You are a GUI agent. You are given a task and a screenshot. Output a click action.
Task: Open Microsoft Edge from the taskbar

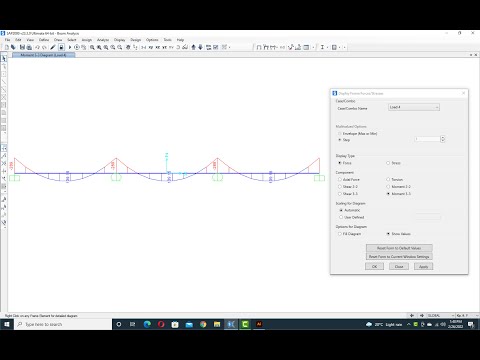[x=147, y=324]
